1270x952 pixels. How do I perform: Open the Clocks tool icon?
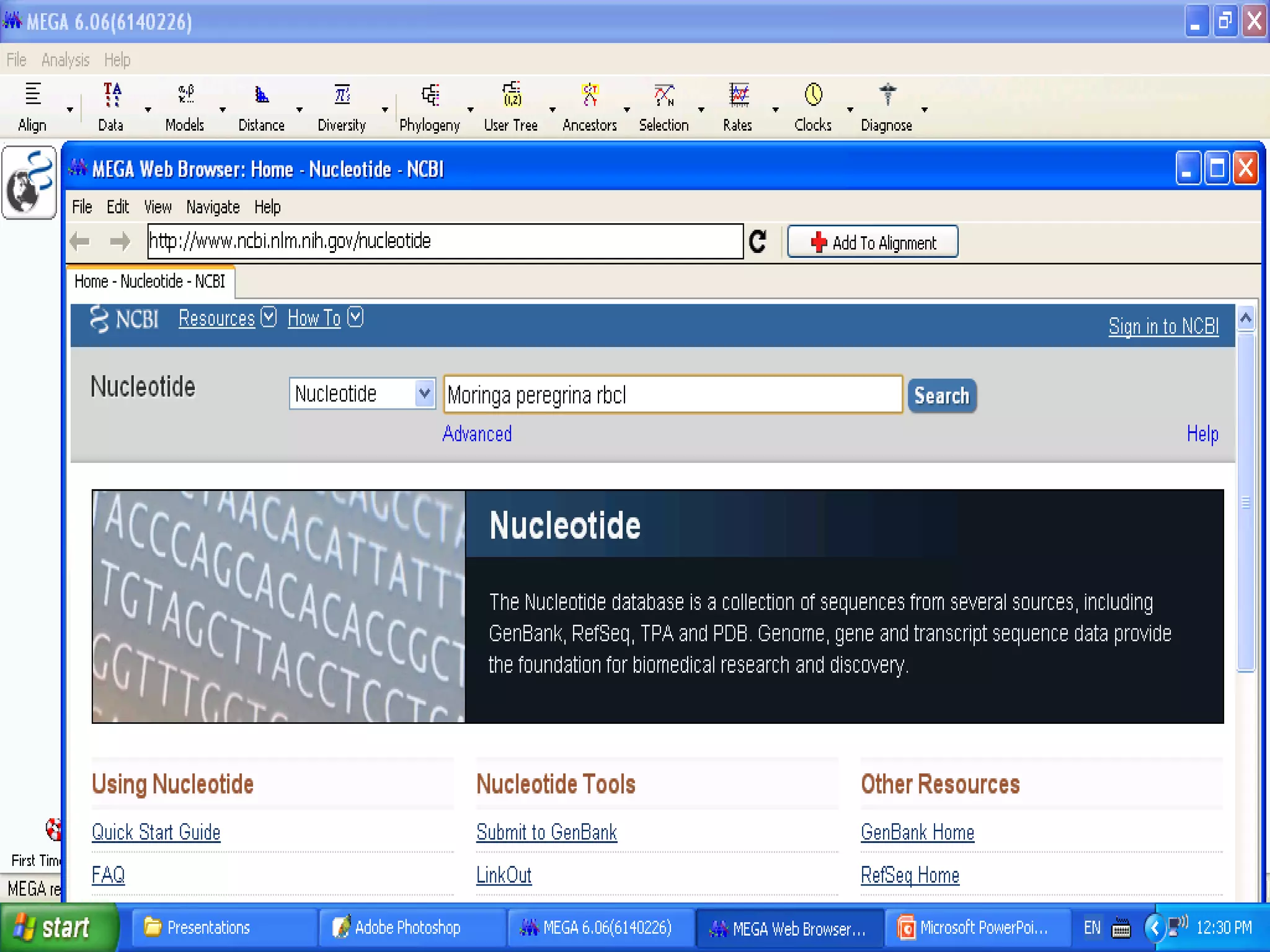[x=813, y=107]
